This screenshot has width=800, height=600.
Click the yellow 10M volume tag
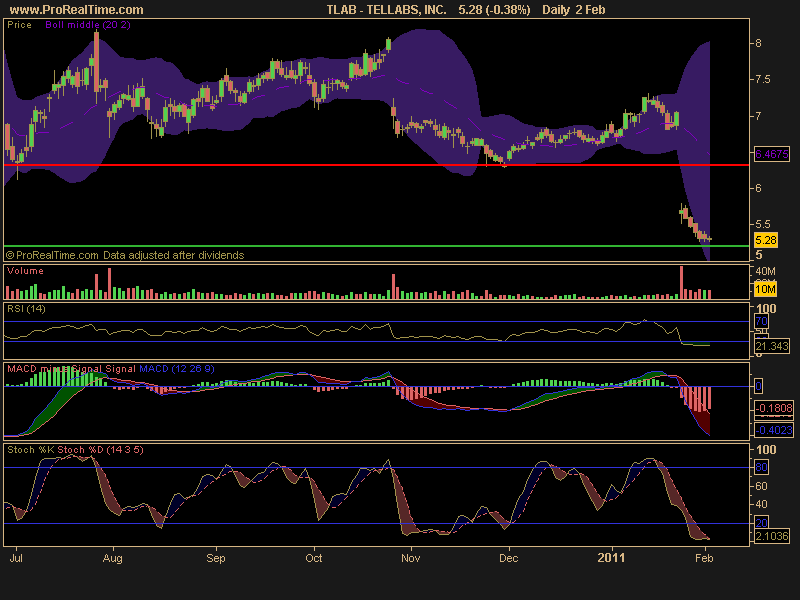pos(765,289)
